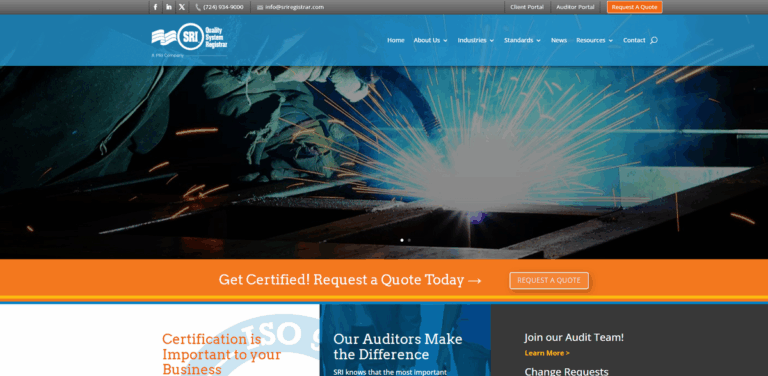
Task: Open the Contact menu item
Action: (x=634, y=40)
